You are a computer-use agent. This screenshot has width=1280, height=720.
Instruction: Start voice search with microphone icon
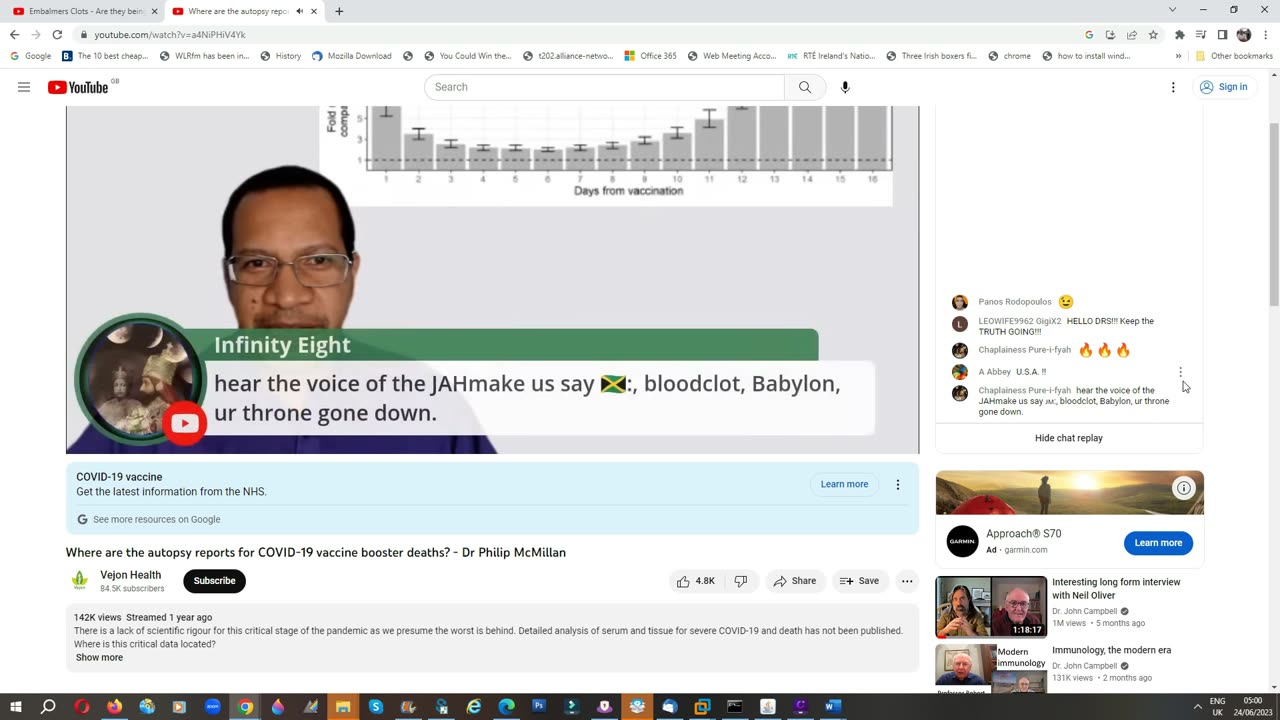click(845, 87)
